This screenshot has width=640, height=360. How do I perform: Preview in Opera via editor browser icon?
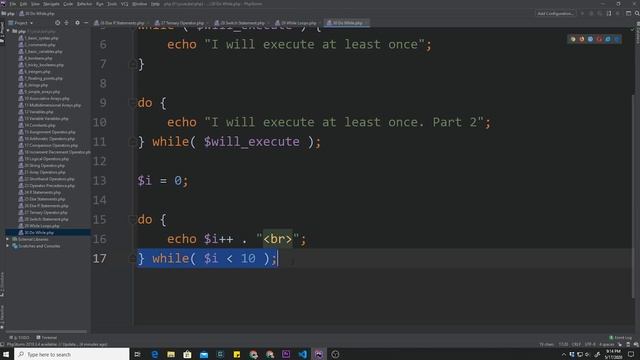pos(599,39)
